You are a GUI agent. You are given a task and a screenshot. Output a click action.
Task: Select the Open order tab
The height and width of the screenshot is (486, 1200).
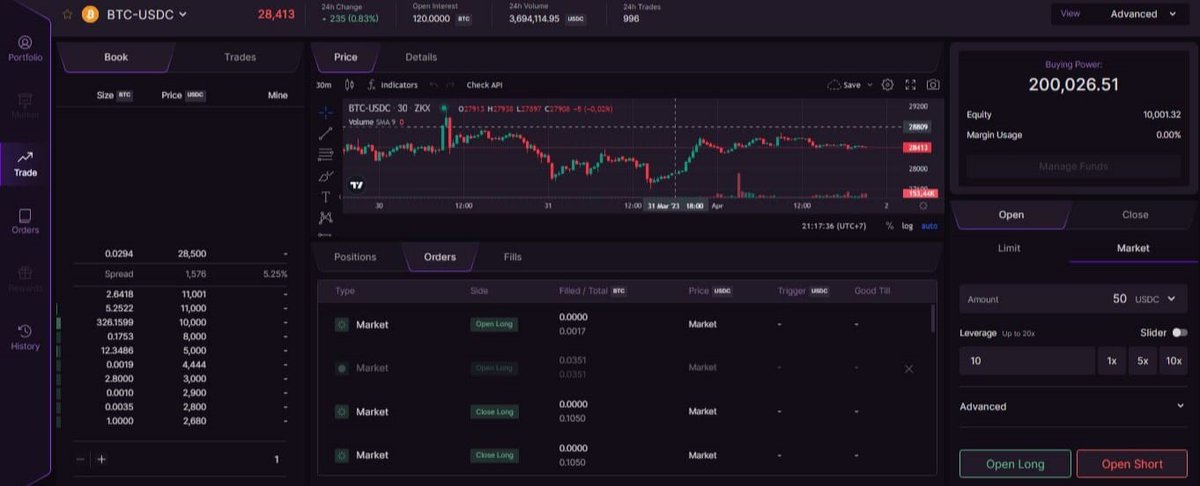click(1010, 214)
